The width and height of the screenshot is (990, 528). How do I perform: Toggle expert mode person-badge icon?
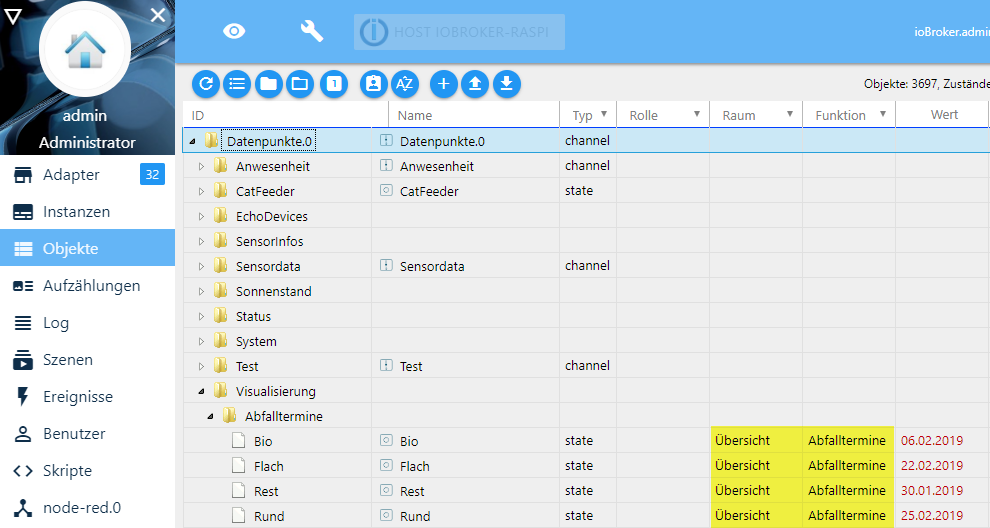373,84
